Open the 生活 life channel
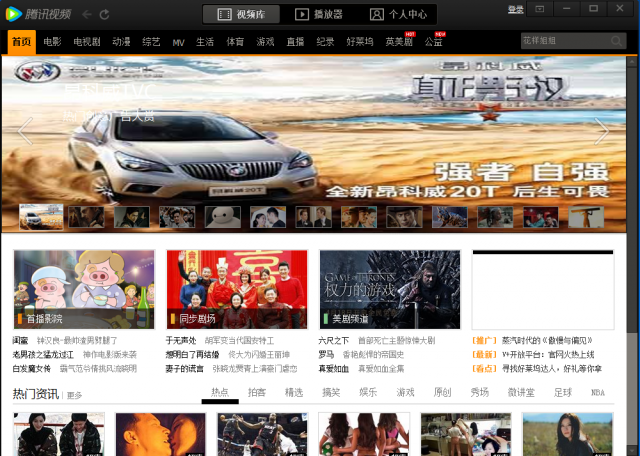 (x=205, y=42)
